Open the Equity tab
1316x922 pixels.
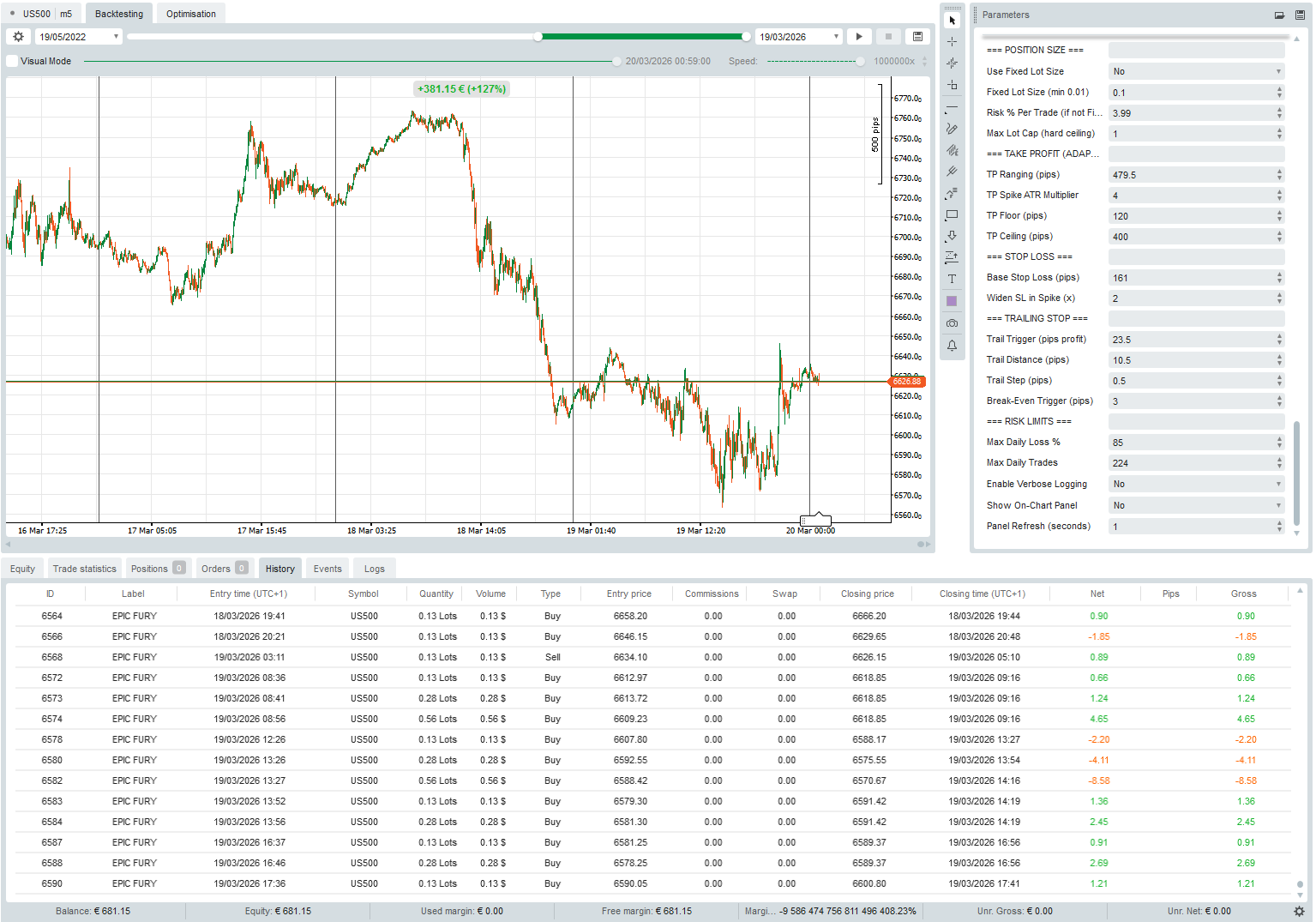click(22, 569)
